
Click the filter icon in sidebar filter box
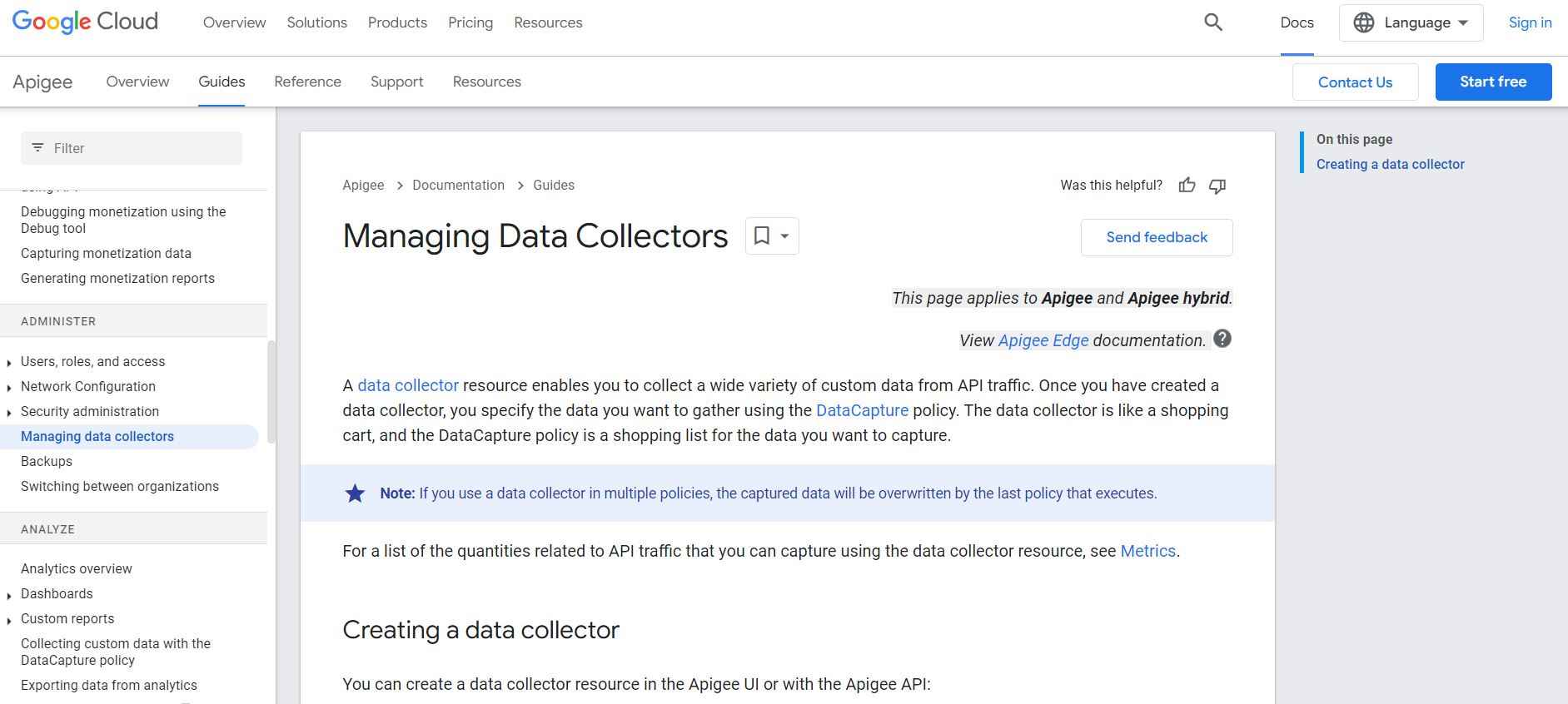point(37,148)
